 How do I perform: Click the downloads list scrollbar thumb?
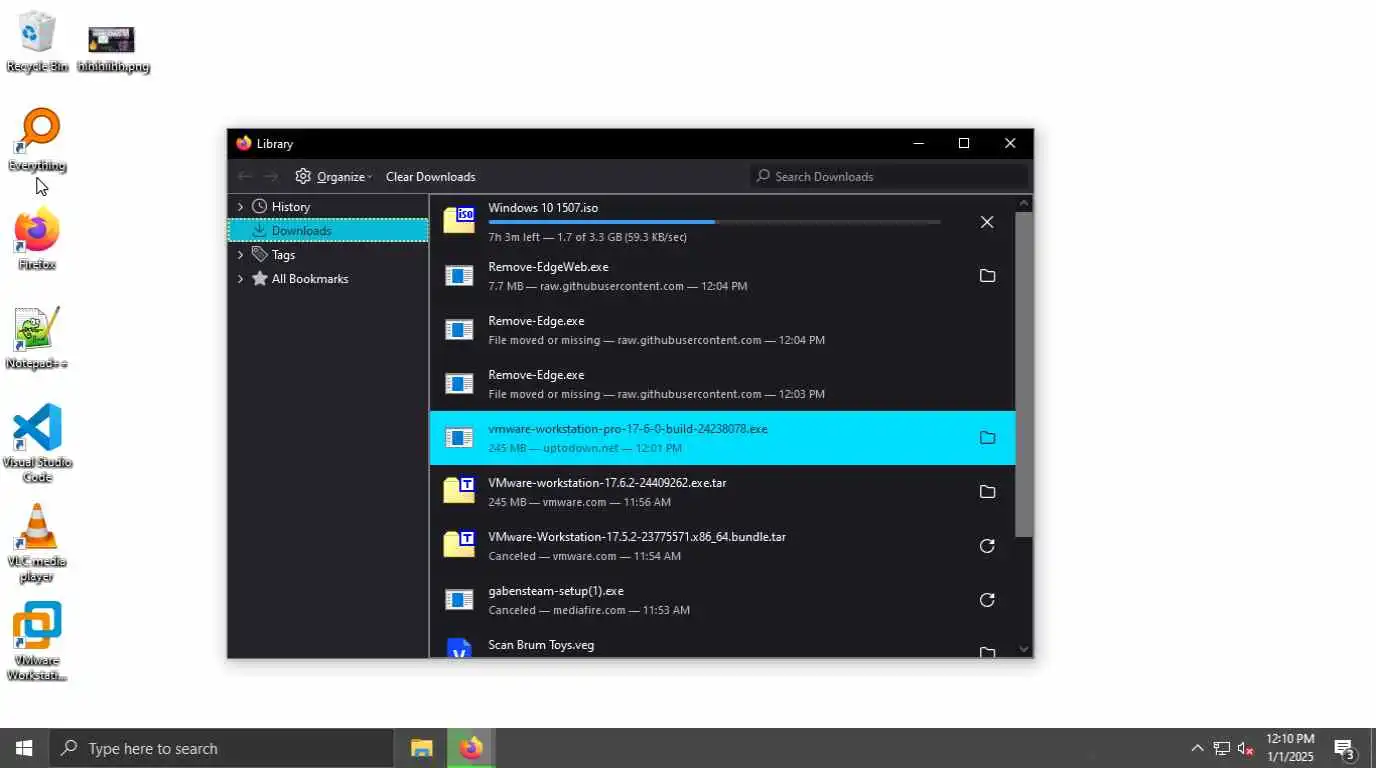tap(1024, 374)
